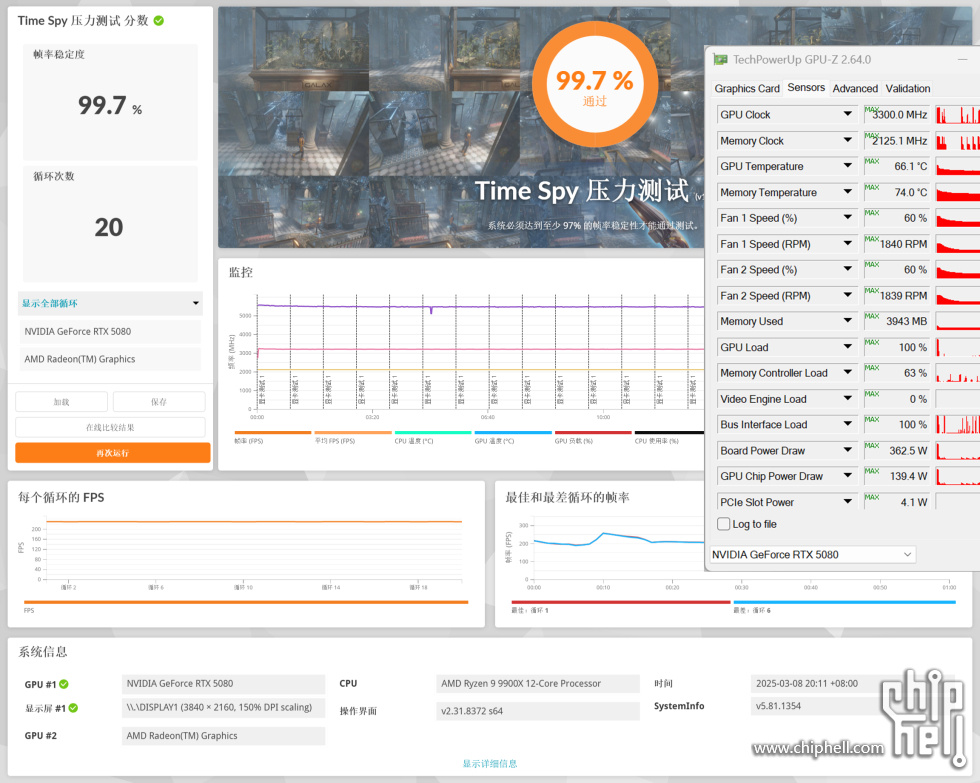Open the Fan 1 Speed (RPM) dropdown
The width and height of the screenshot is (980, 783).
click(x=848, y=244)
